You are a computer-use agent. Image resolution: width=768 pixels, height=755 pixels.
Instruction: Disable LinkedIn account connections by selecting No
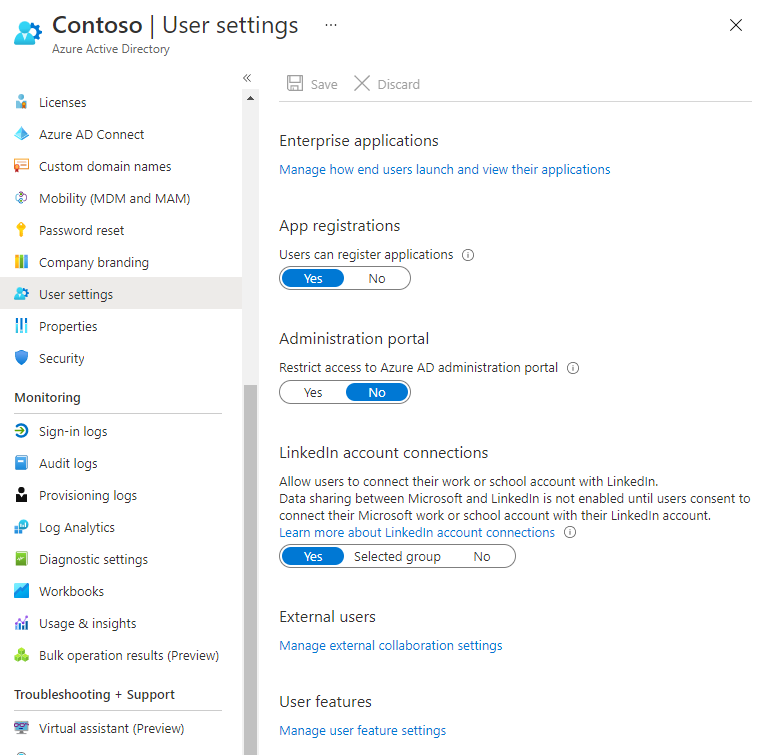(482, 557)
